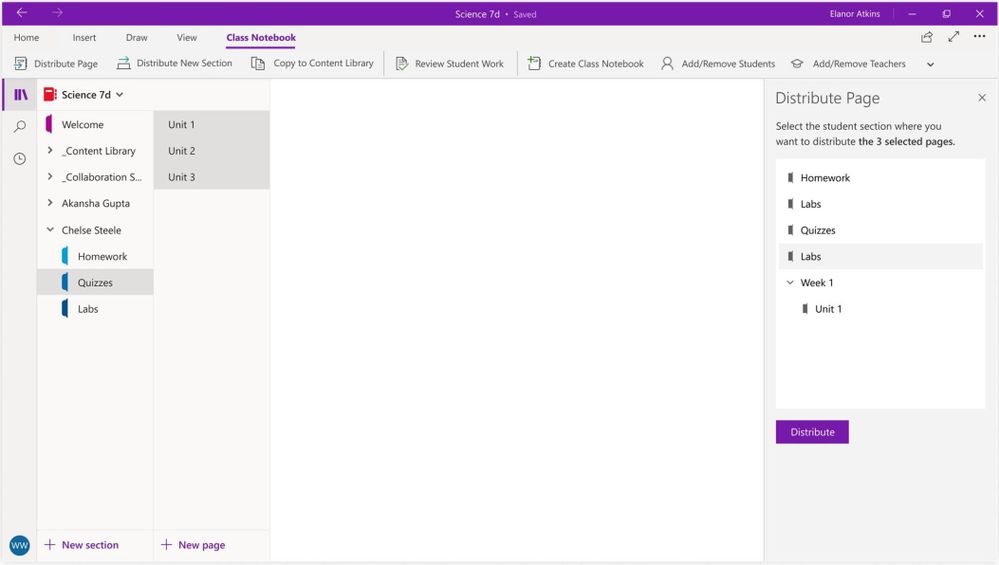Expand the ribbon overflow chevron
The width and height of the screenshot is (999, 565).
(x=930, y=64)
